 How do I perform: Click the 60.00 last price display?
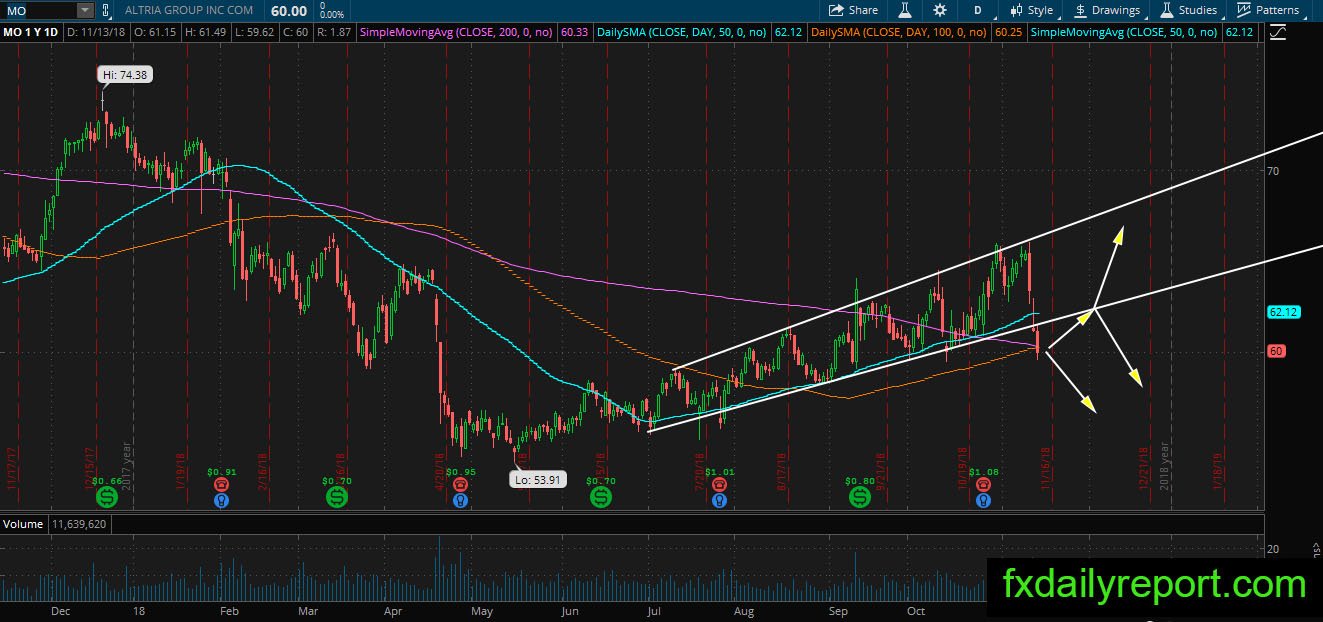click(x=287, y=10)
